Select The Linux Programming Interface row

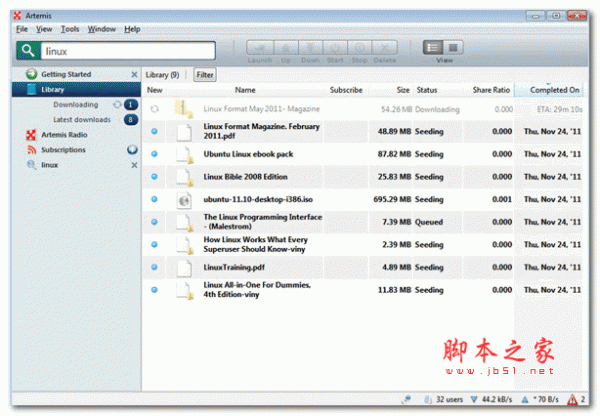(x=363, y=222)
